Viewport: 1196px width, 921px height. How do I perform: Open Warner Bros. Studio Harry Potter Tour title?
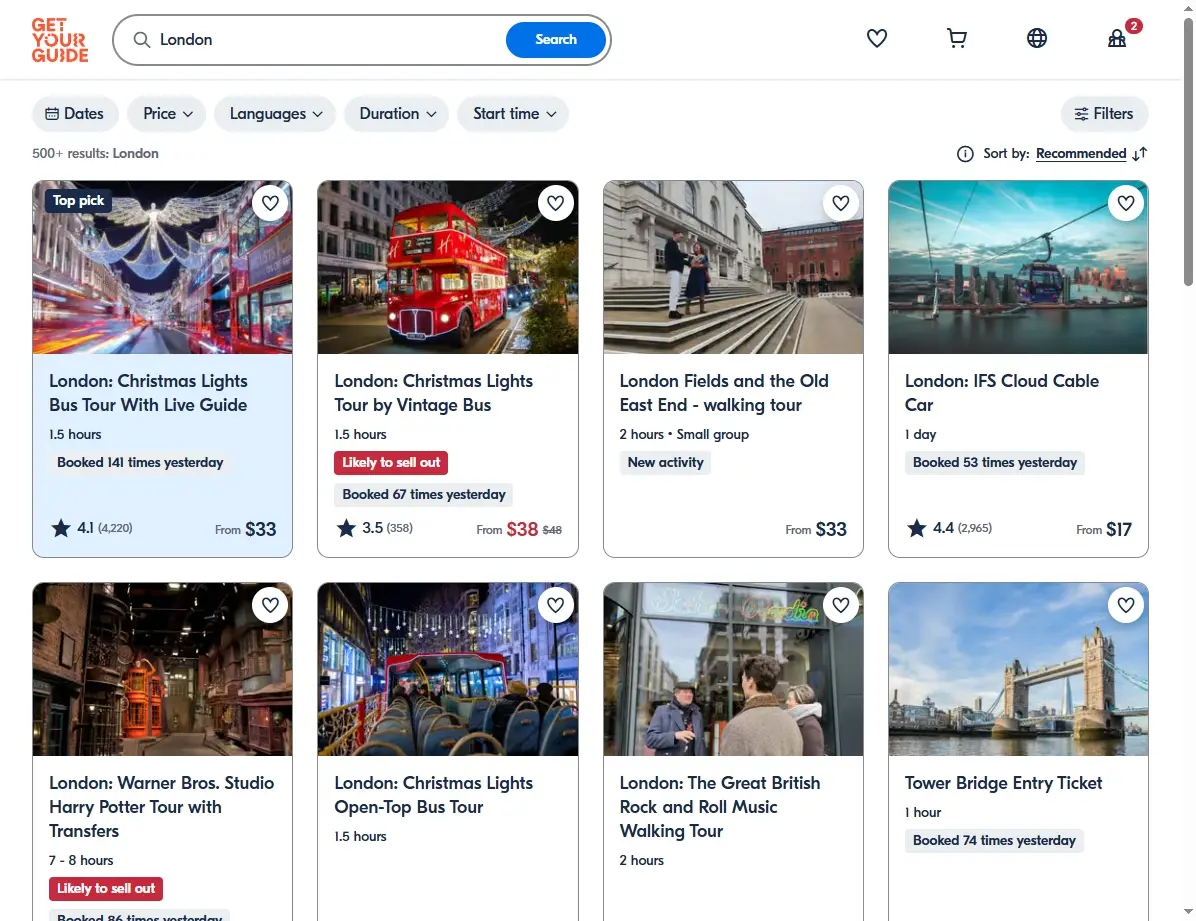[162, 807]
